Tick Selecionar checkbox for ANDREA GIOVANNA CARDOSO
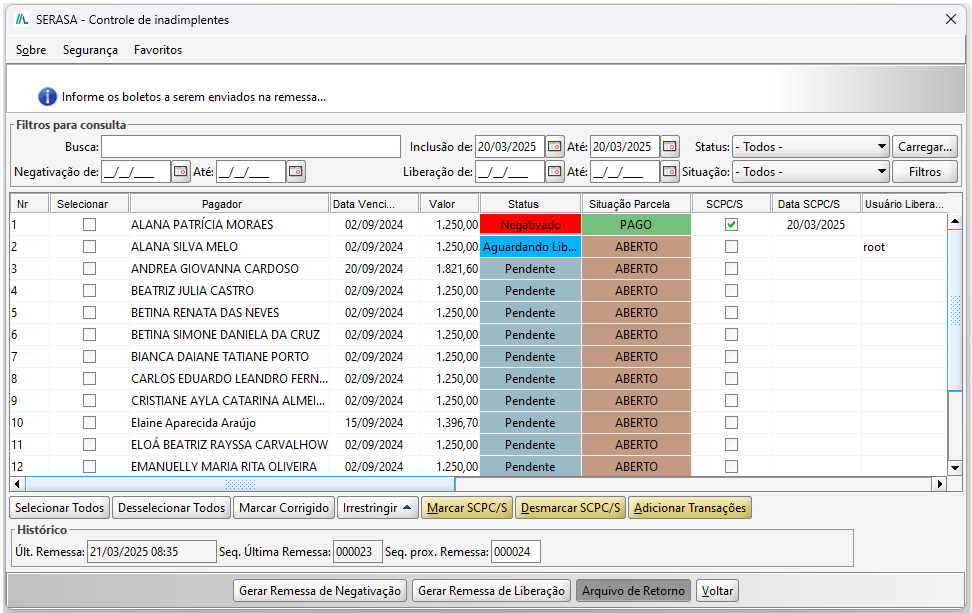Viewport: 972px width, 613px height. click(89, 268)
